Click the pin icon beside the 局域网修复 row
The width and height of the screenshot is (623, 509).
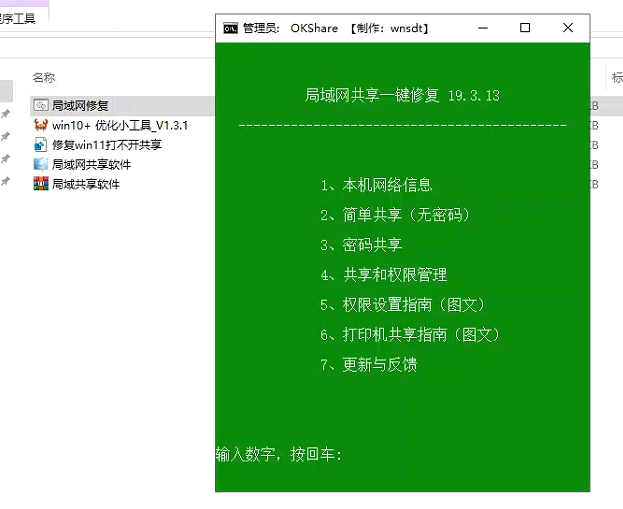coord(5,114)
